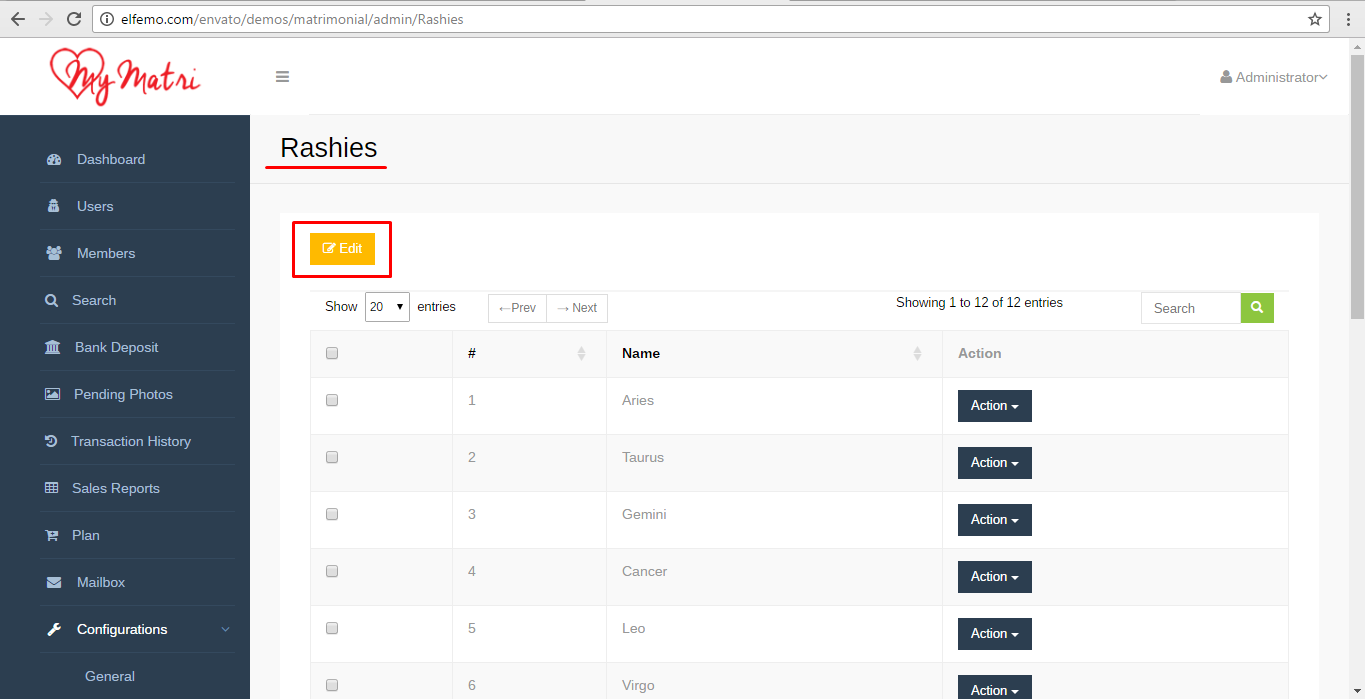
Task: Click the Bank Deposit building icon
Action: click(52, 348)
